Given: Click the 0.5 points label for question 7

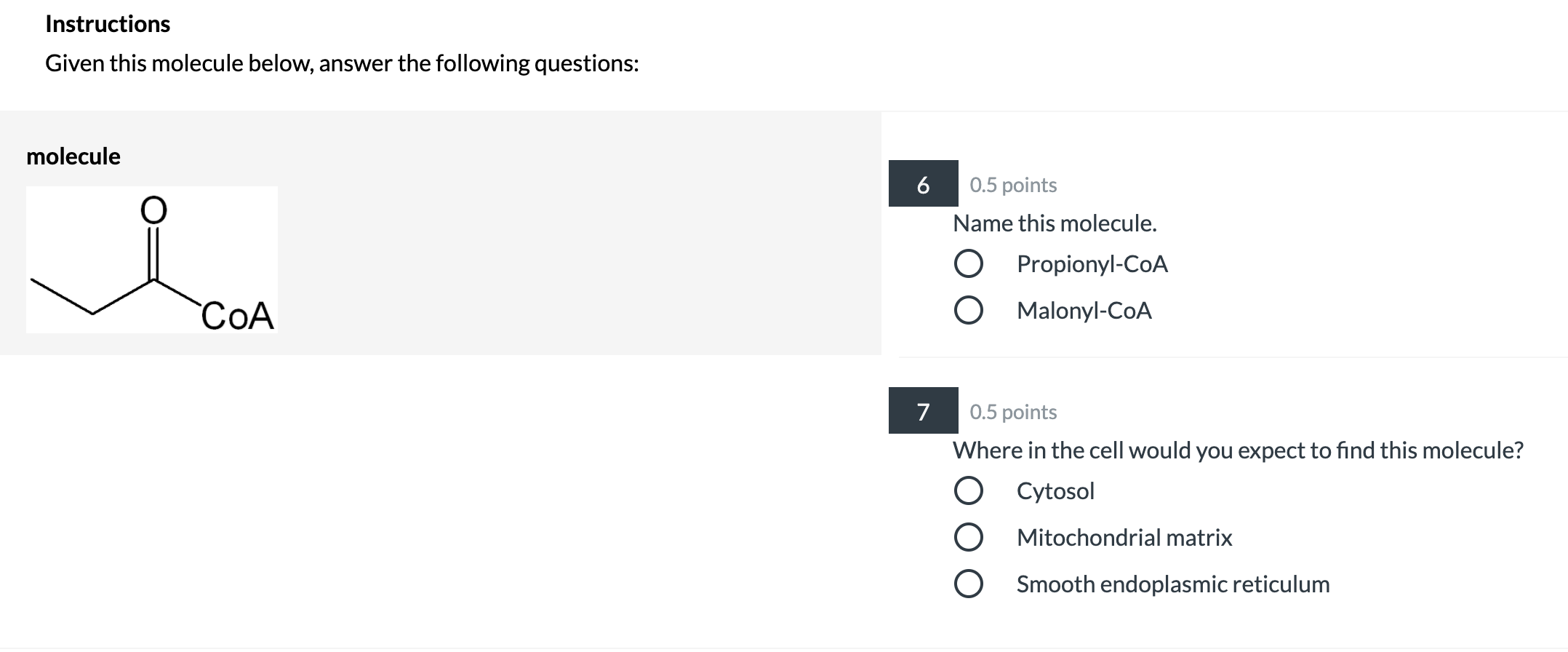Looking at the screenshot, I should (1012, 411).
